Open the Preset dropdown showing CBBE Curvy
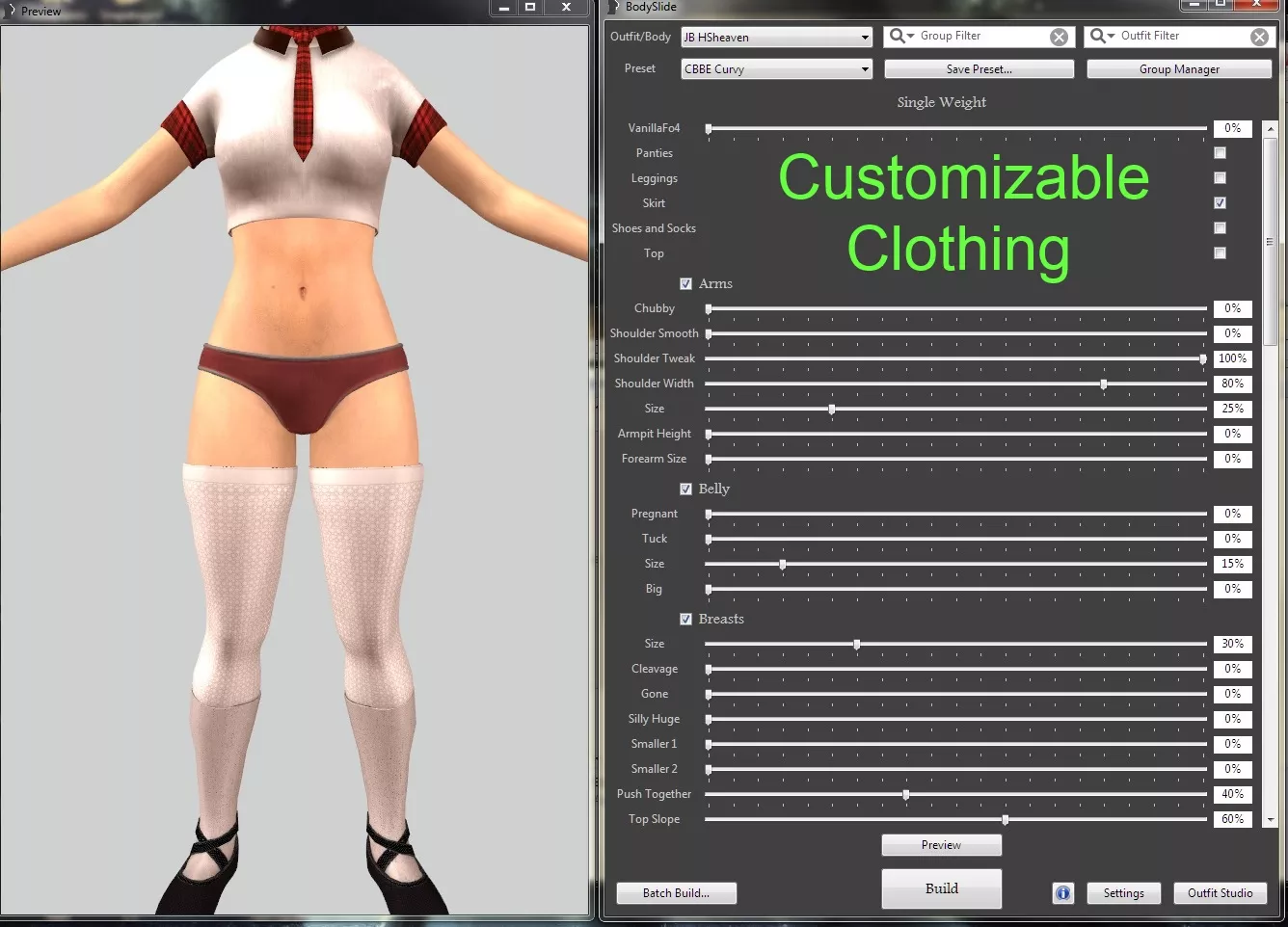This screenshot has height=927, width=1288. pyautogui.click(x=776, y=69)
